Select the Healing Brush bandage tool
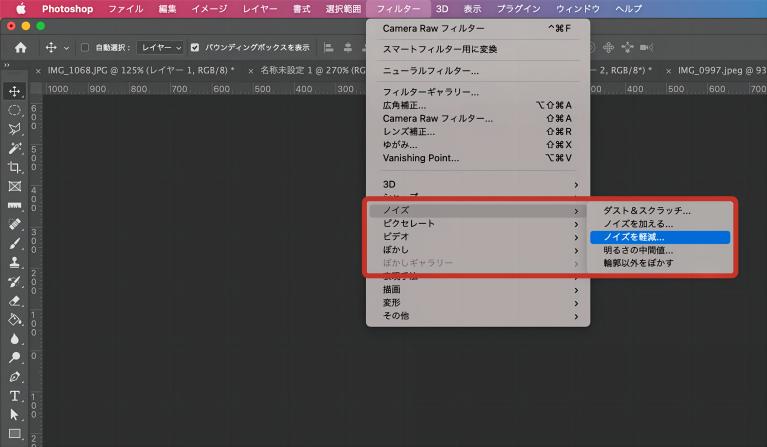The image size is (767, 447). tap(15, 224)
